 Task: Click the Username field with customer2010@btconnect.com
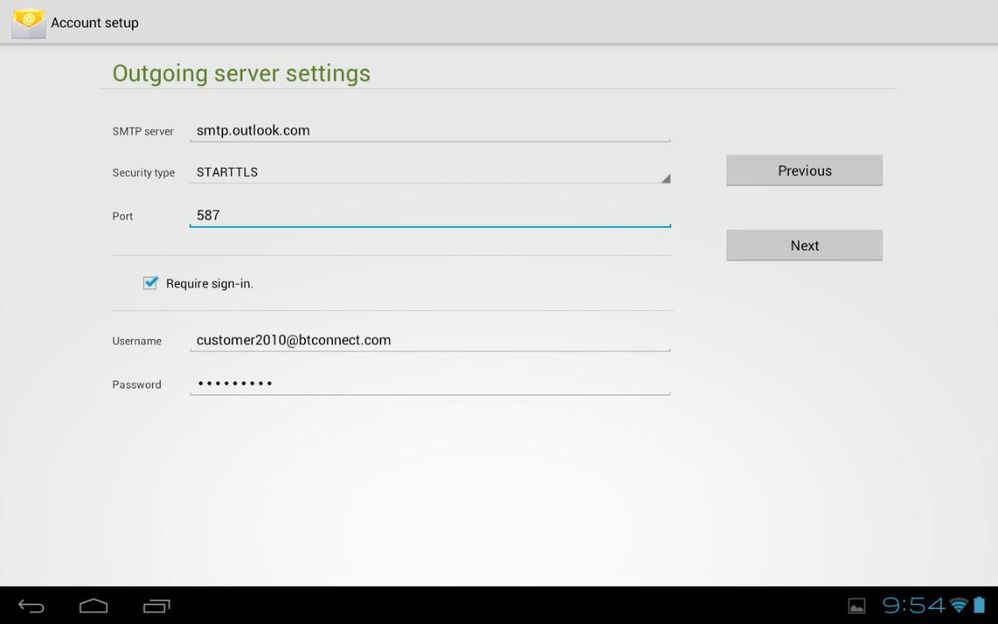click(429, 340)
